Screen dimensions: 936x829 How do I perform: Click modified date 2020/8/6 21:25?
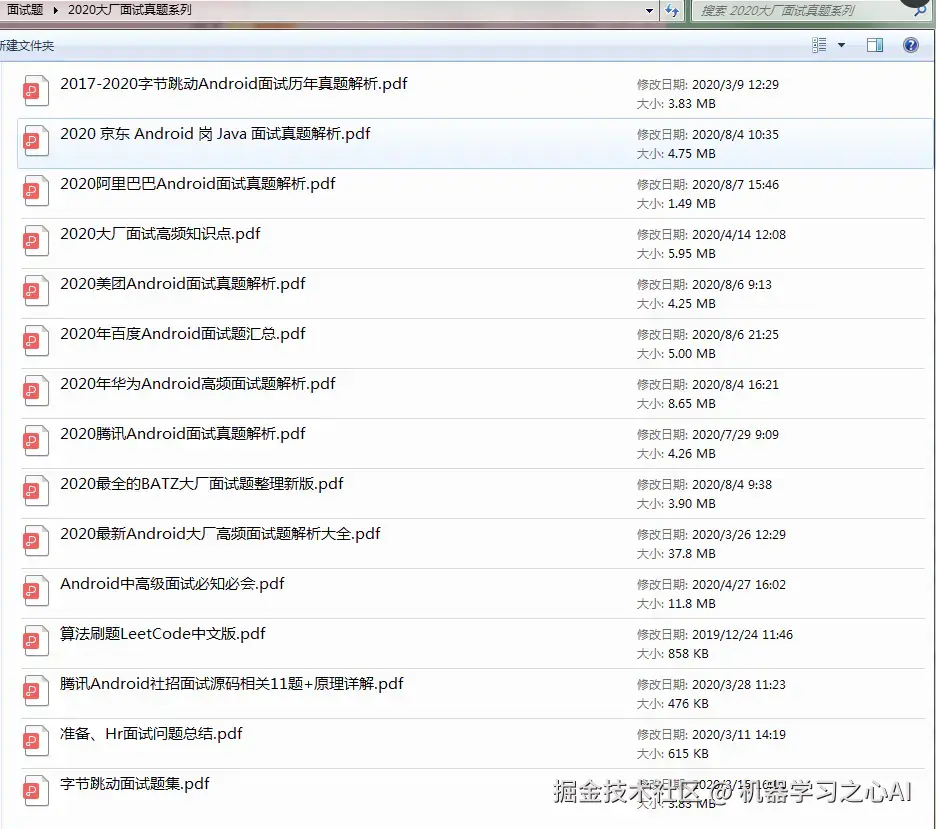[735, 335]
